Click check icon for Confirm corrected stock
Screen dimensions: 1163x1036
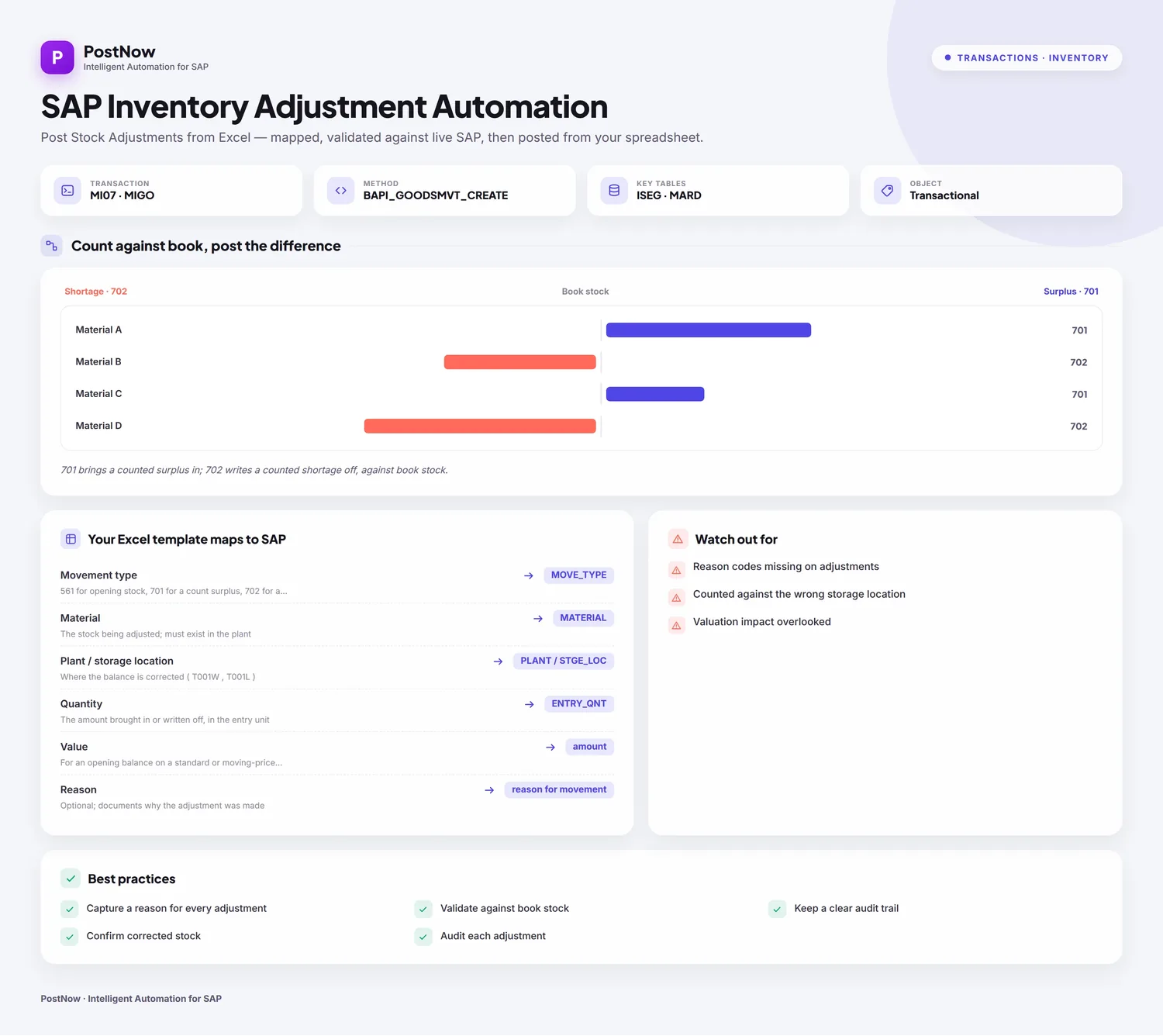click(70, 937)
